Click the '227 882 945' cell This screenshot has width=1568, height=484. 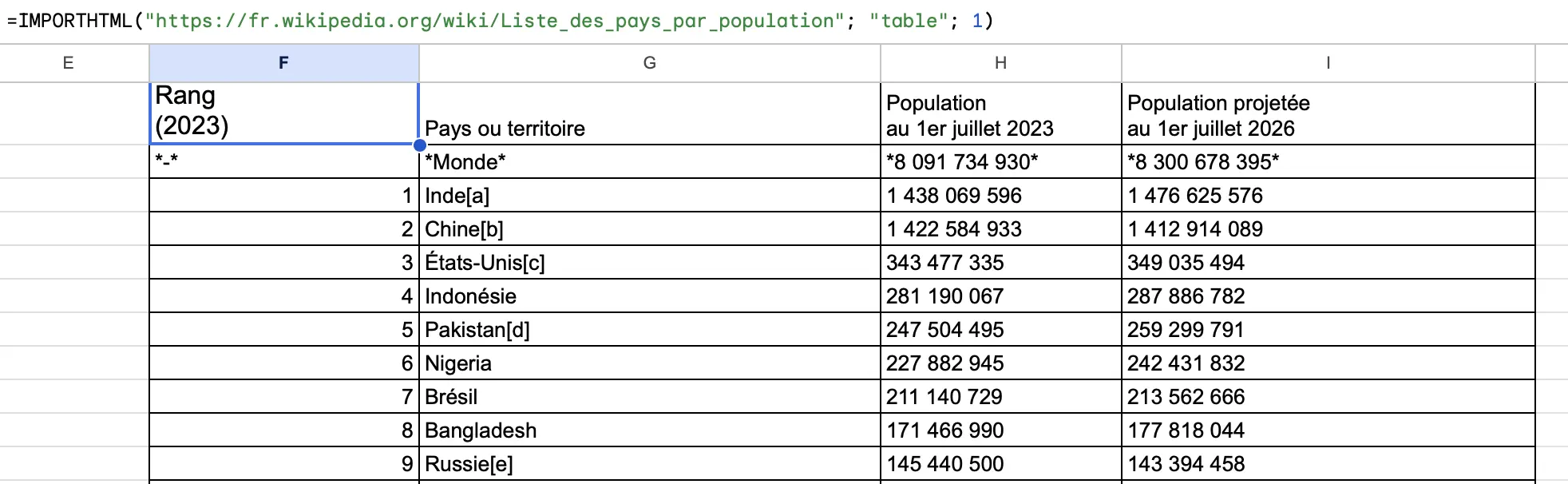point(1001,363)
